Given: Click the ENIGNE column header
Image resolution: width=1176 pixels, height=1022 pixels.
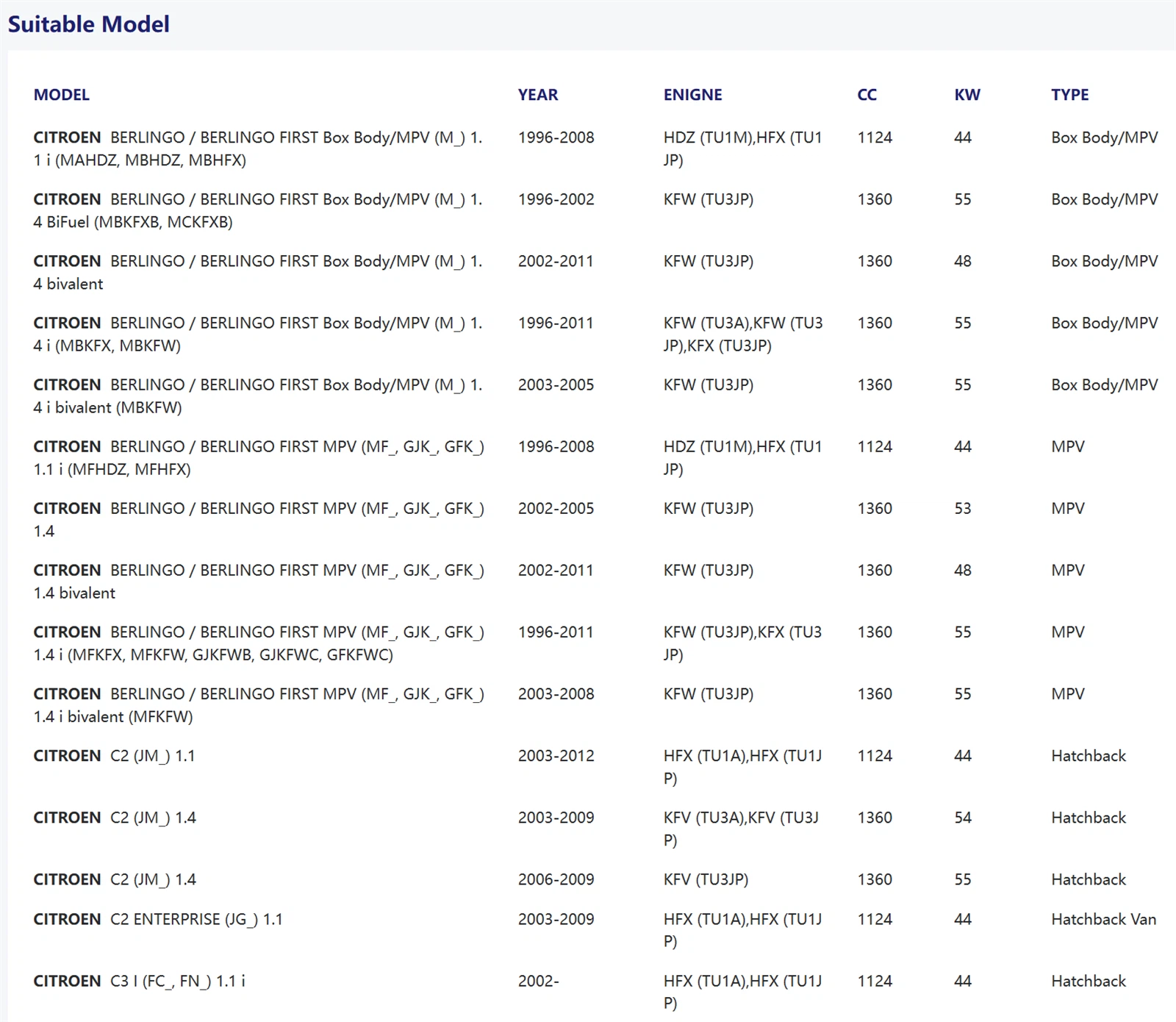Looking at the screenshot, I should point(692,95).
